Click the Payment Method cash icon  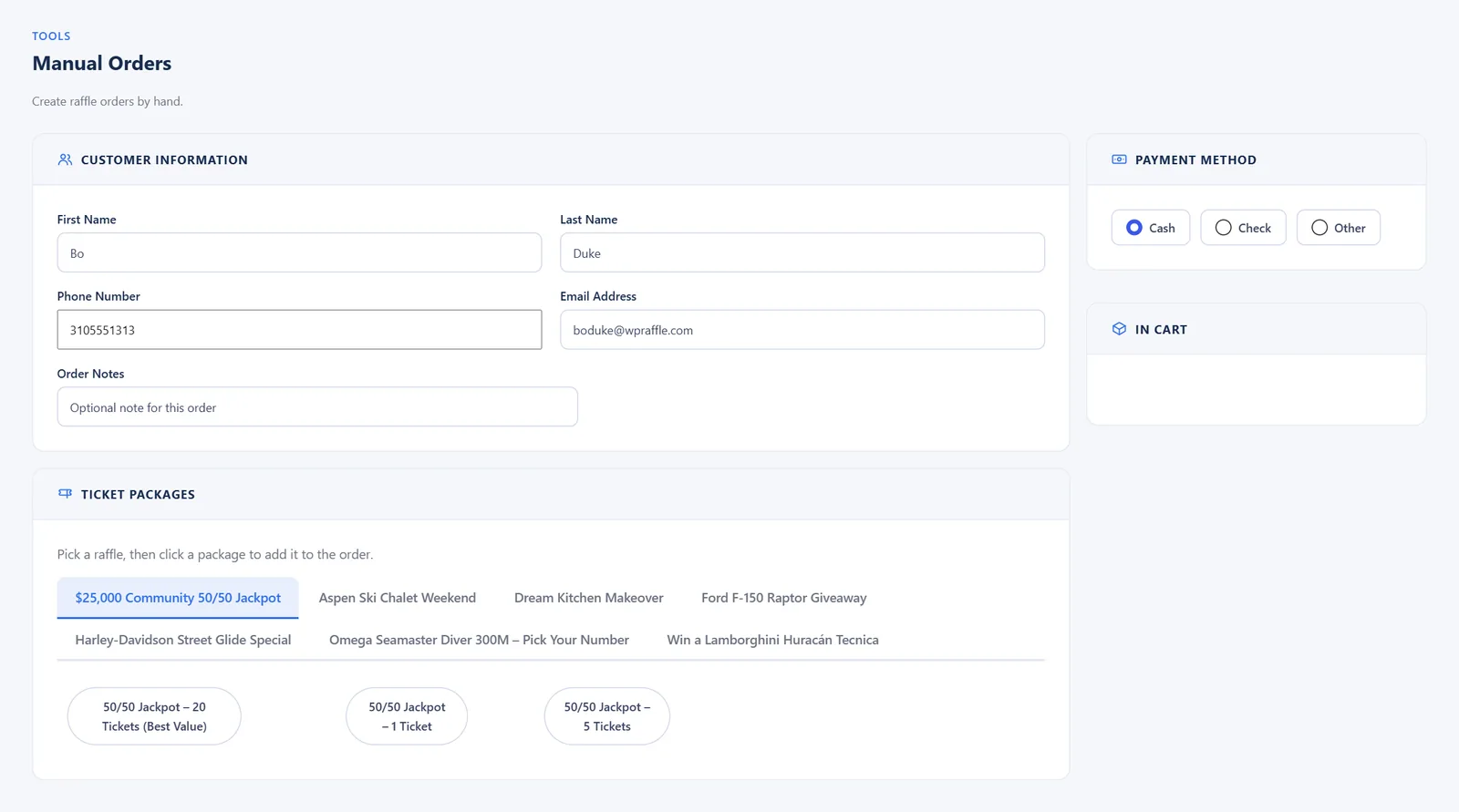1119,159
